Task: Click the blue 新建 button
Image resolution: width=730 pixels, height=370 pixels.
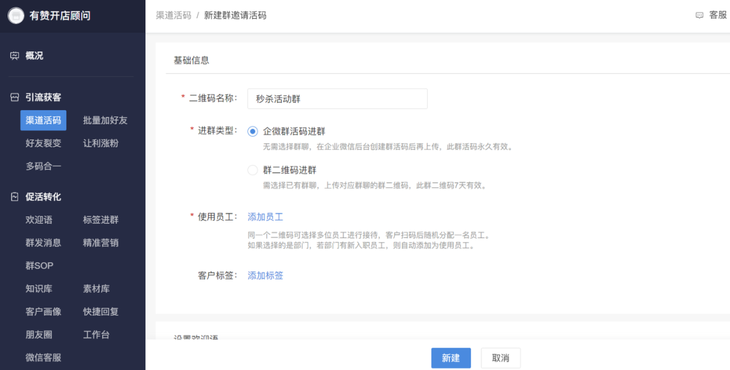Action: click(451, 358)
